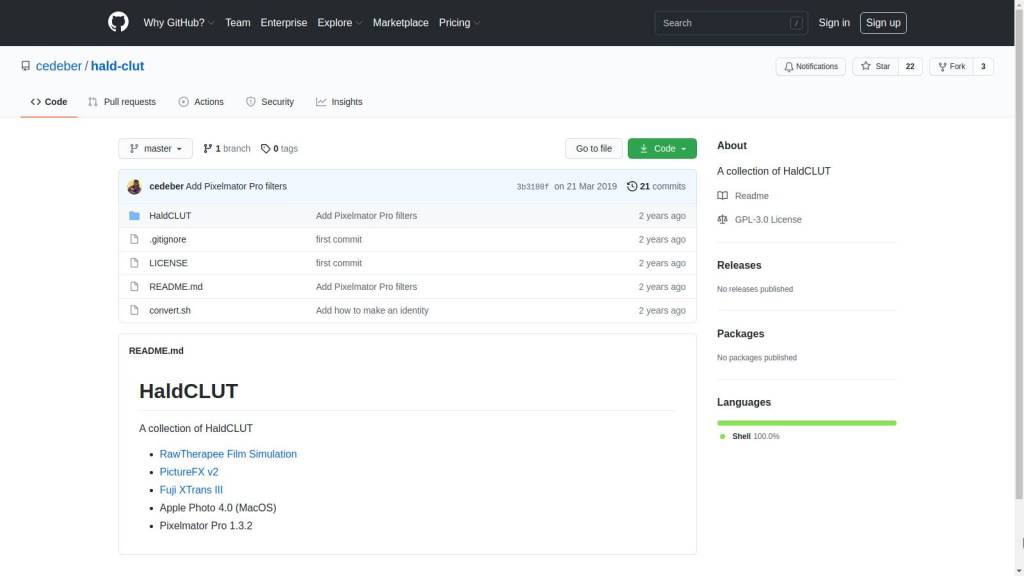1024x576 pixels.
Task: Switch to the Actions tab
Action: pos(201,102)
